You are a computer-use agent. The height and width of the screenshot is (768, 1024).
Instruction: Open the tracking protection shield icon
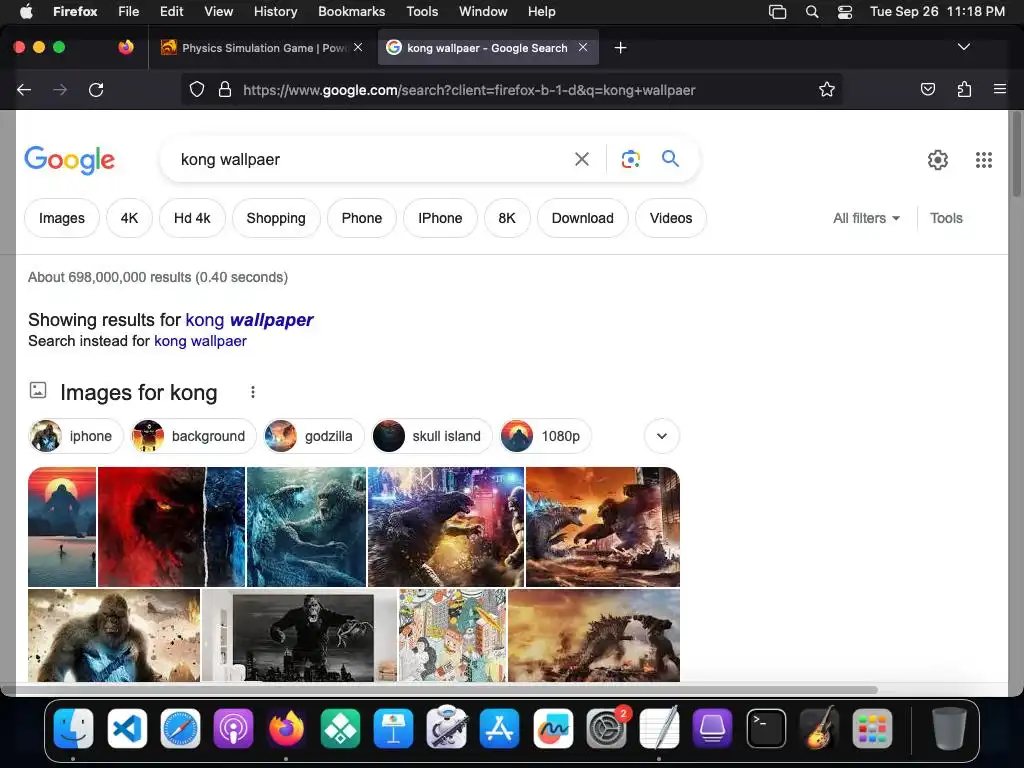pyautogui.click(x=197, y=89)
